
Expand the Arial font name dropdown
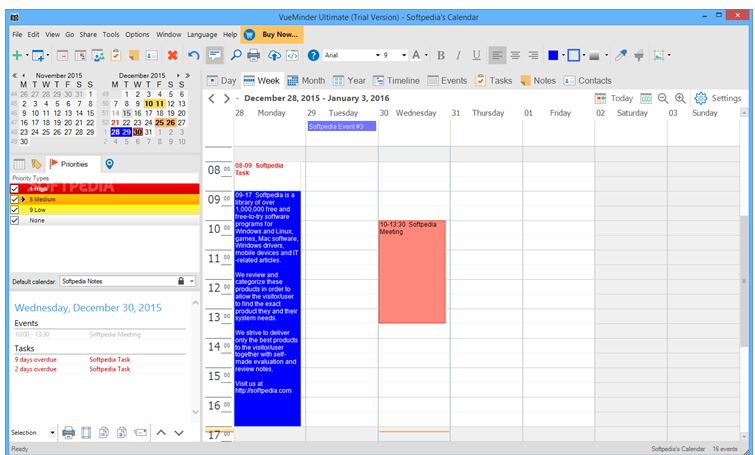click(x=367, y=55)
